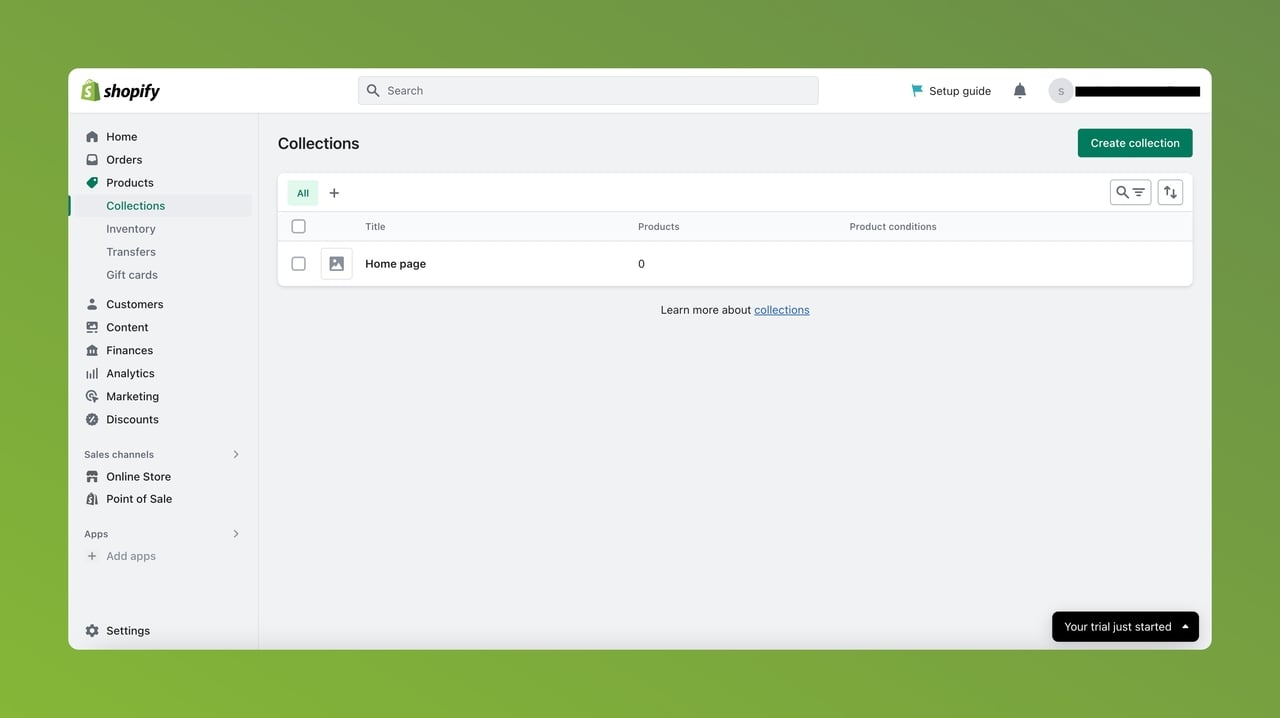
Task: Click the Settings gear icon
Action: click(92, 631)
